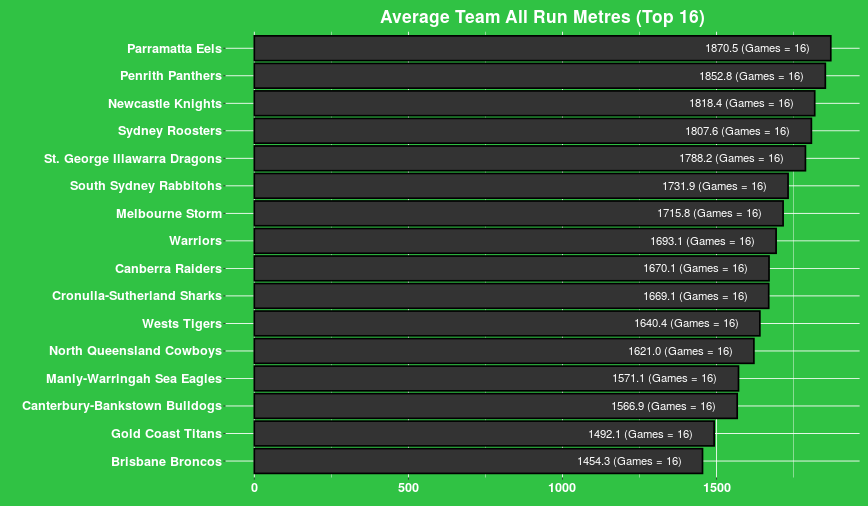Select the Cronulla-Sutherland Sharks bar
The height and width of the screenshot is (506, 868).
(512, 296)
